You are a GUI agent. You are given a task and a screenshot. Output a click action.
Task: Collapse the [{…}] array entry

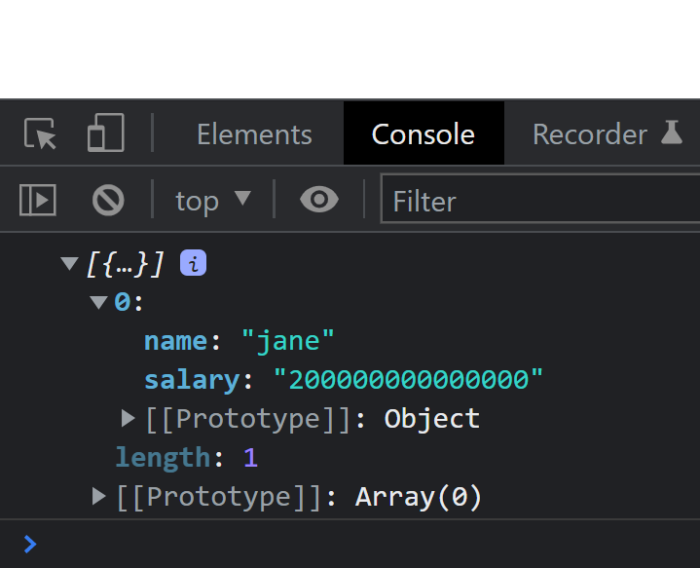(69, 263)
